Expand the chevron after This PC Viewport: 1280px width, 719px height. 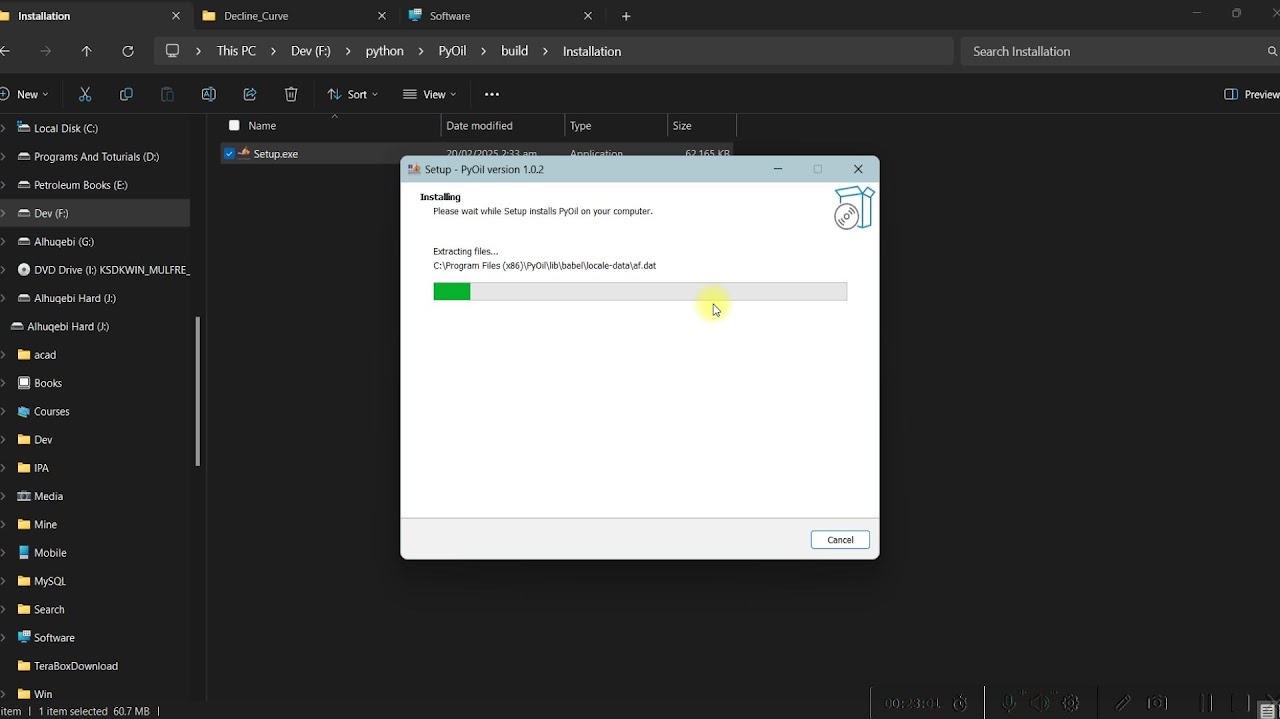click(274, 51)
